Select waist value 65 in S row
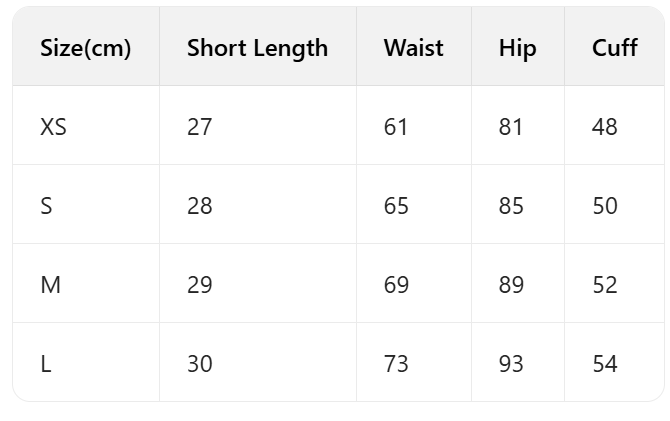 point(396,206)
